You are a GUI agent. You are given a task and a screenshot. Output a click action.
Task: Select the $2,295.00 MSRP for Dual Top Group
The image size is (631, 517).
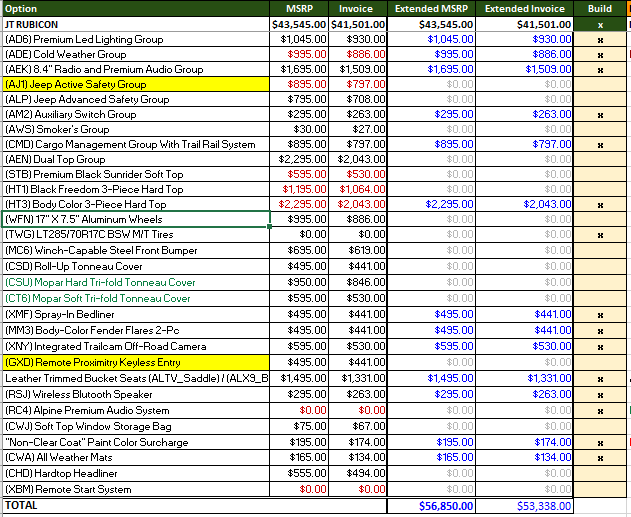point(299,159)
